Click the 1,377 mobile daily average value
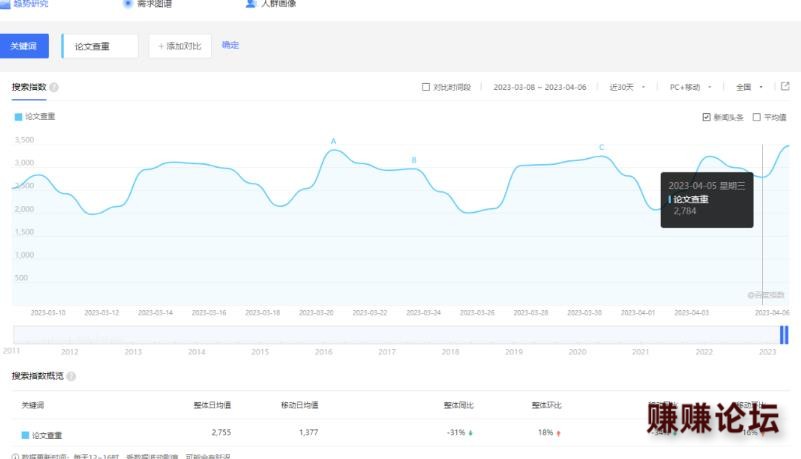This screenshot has width=801, height=459. [309, 432]
